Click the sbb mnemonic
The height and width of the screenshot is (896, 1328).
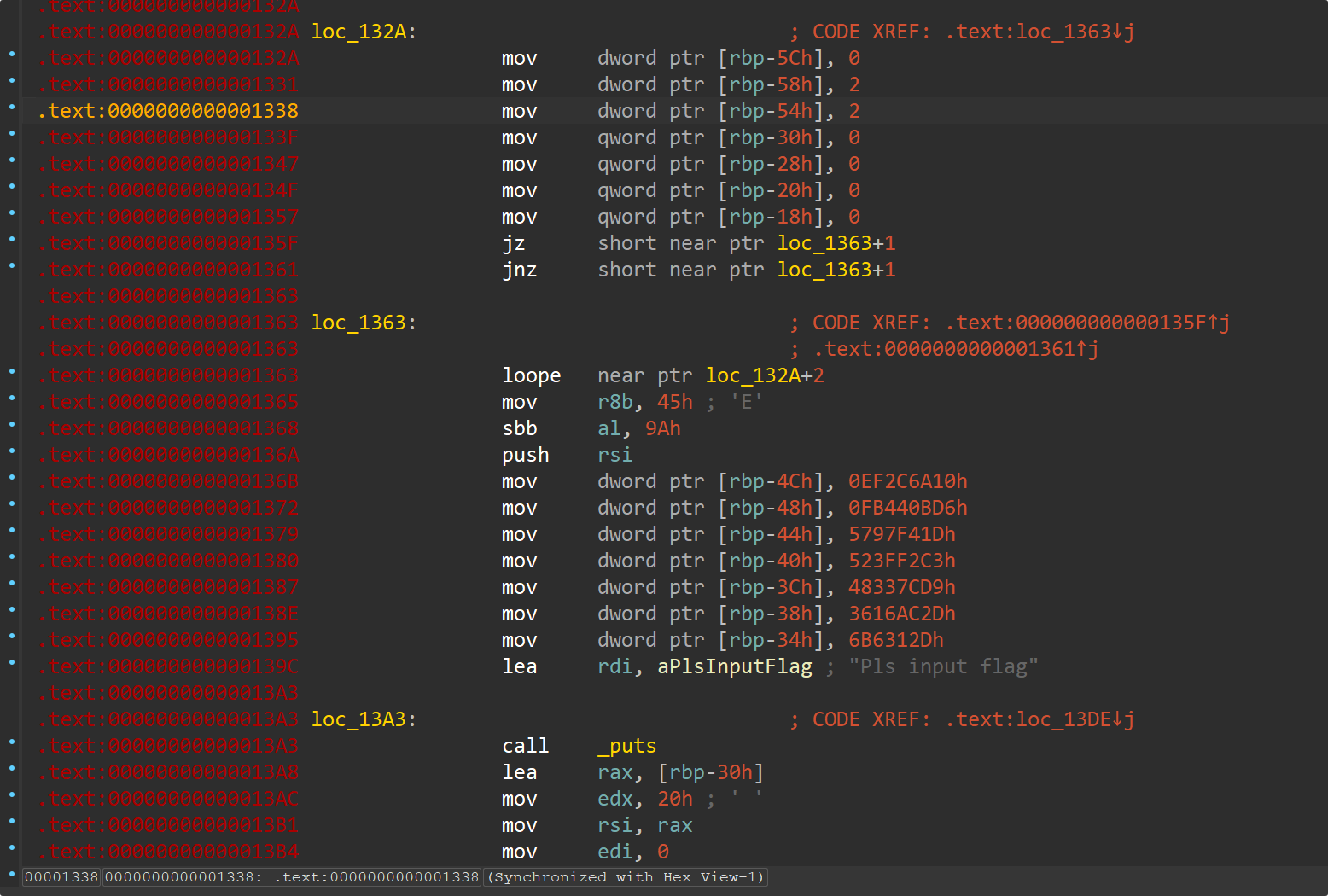pos(520,428)
